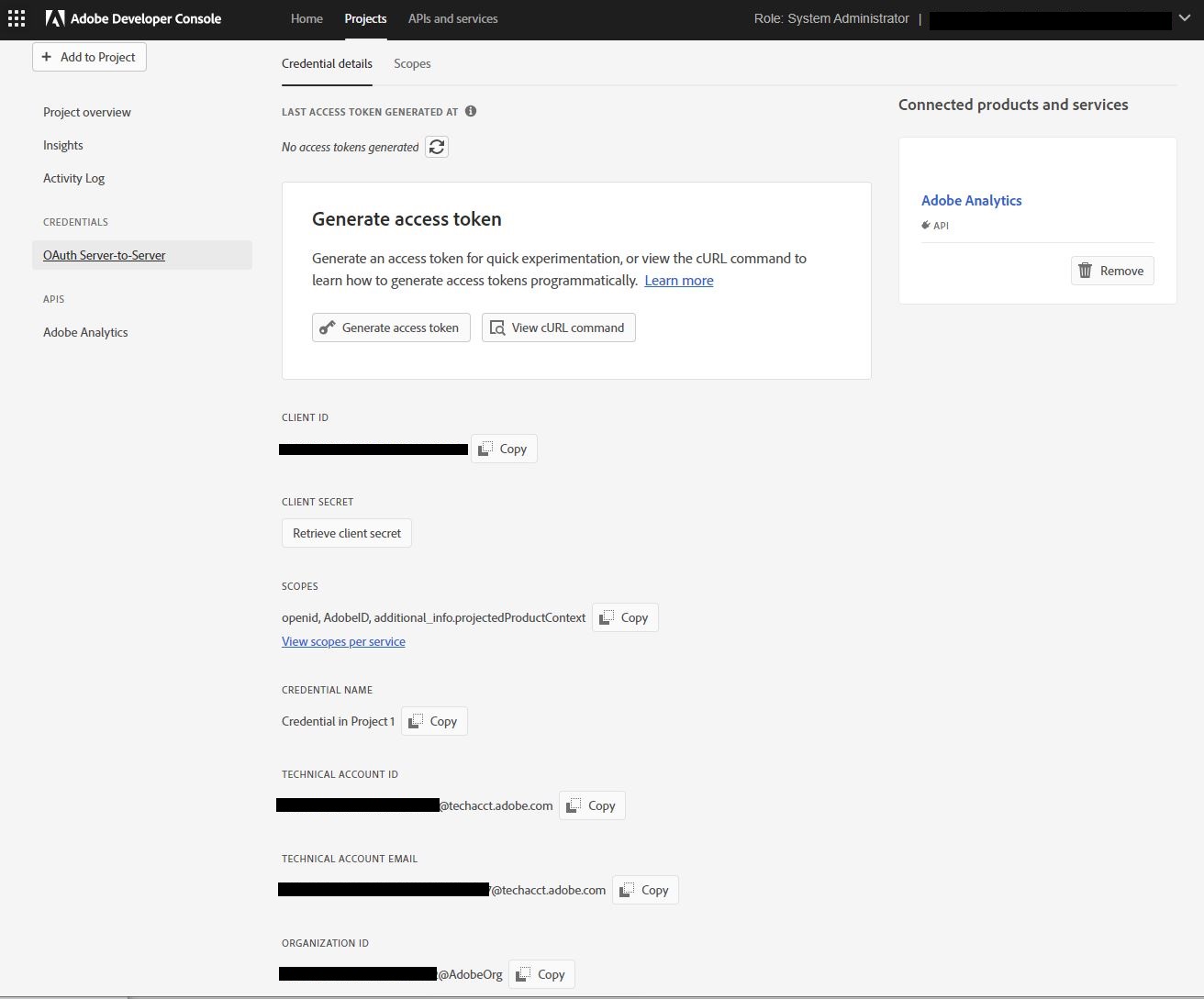
Task: Switch to the Scopes tab
Action: point(412,63)
